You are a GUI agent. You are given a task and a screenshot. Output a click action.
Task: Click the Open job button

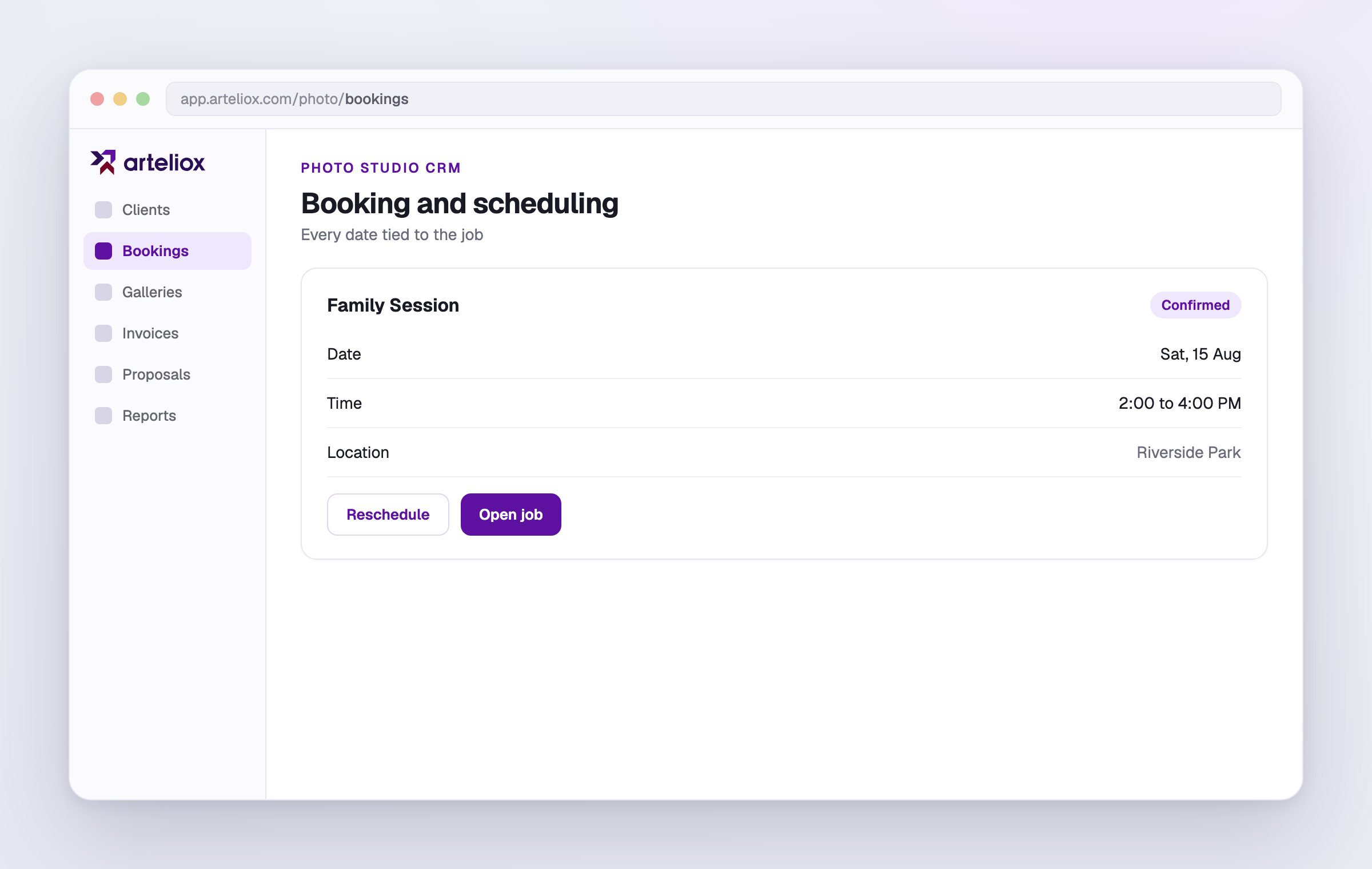point(511,515)
